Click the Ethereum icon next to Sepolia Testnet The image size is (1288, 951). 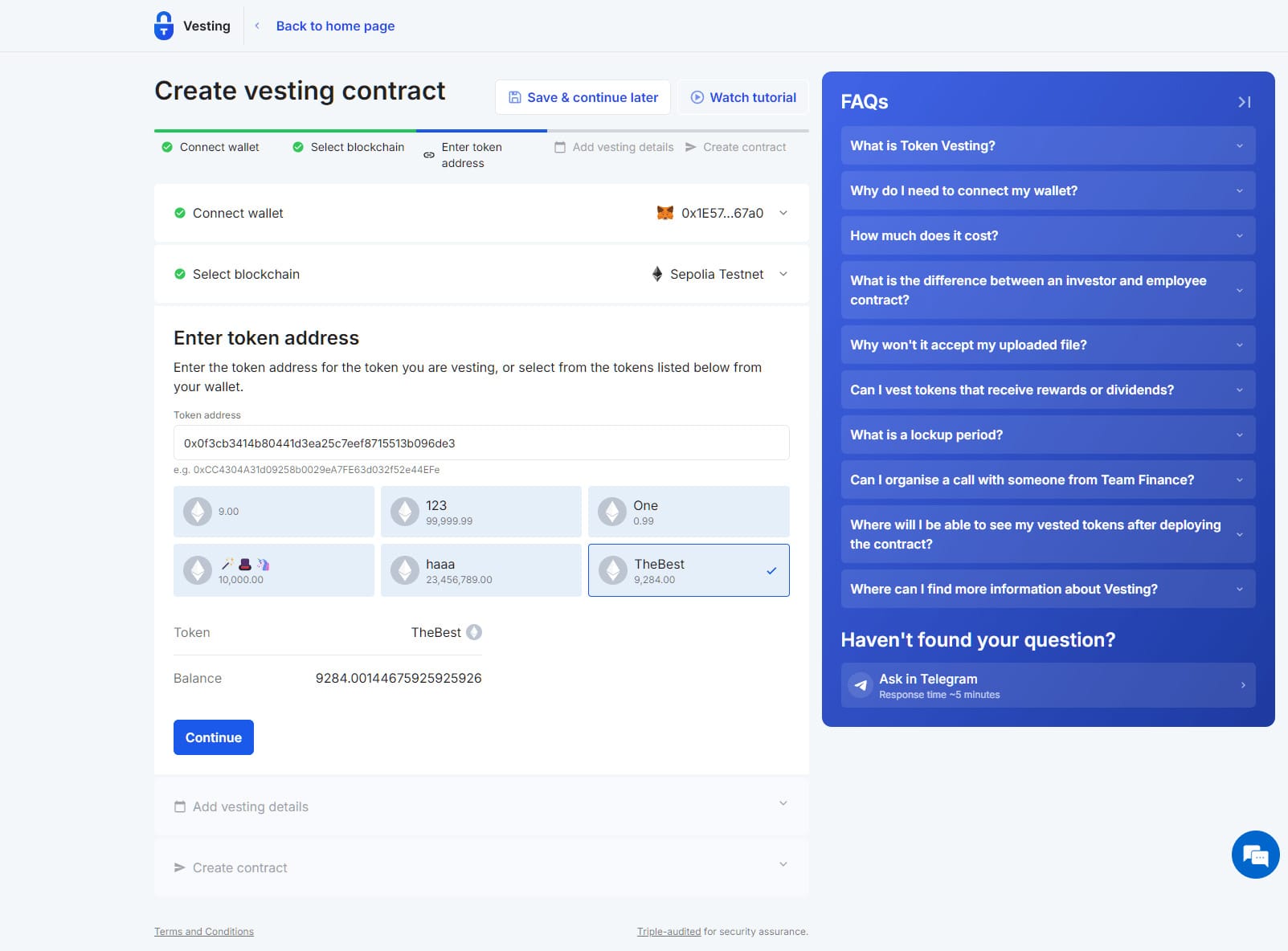coord(657,274)
